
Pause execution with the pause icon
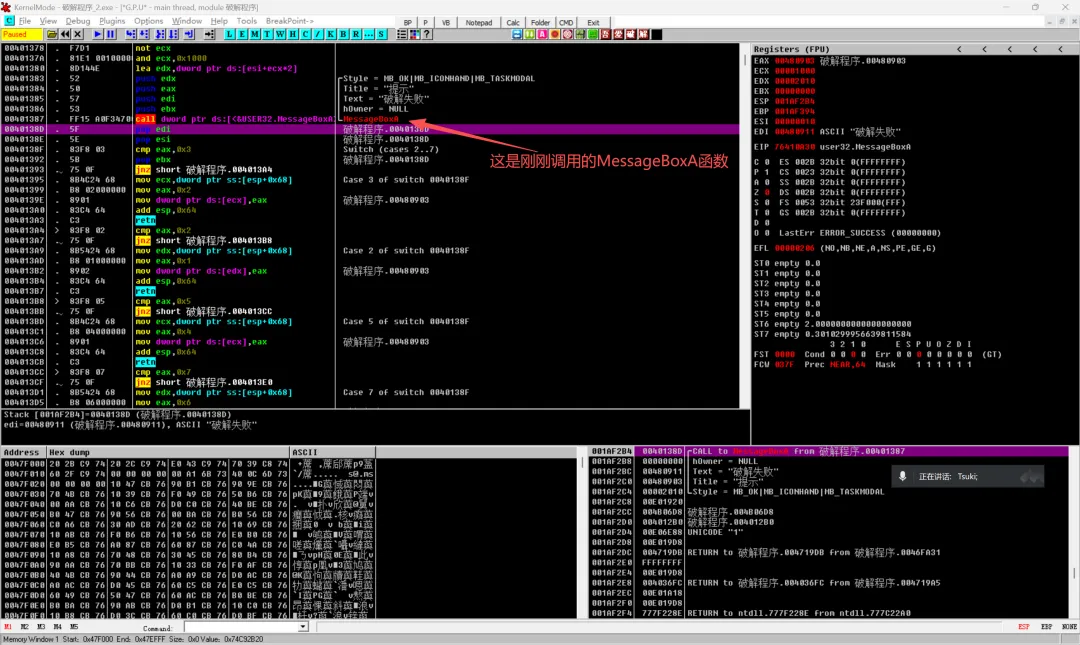click(x=110, y=34)
